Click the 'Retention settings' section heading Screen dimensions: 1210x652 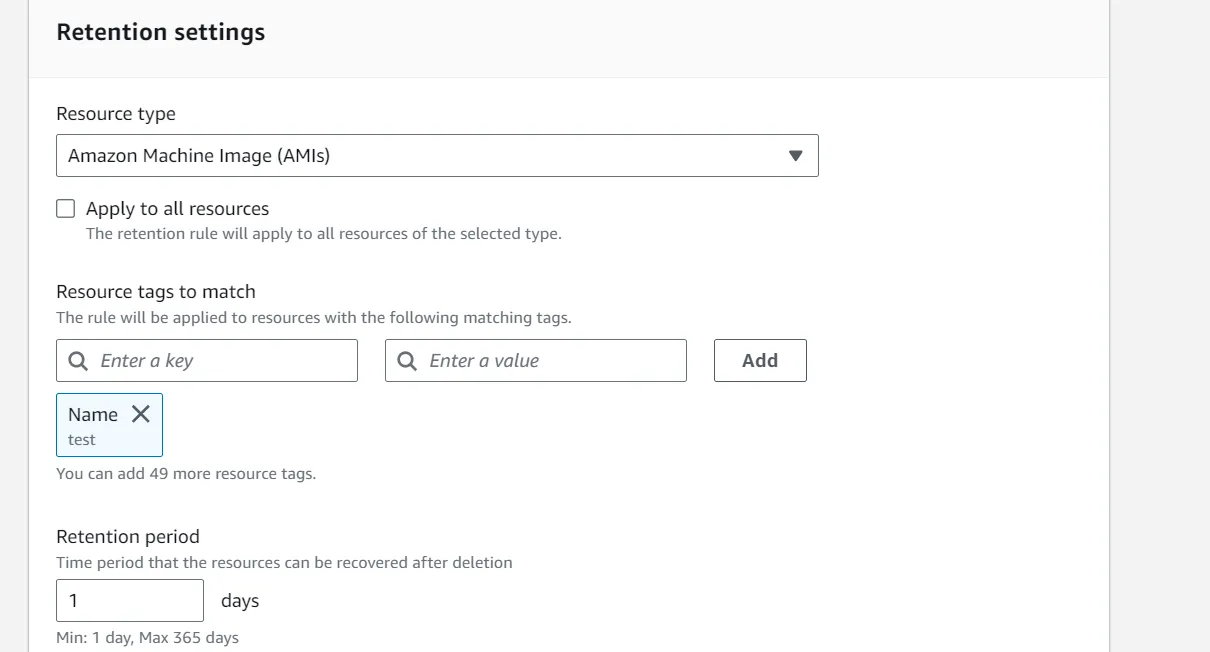(161, 32)
